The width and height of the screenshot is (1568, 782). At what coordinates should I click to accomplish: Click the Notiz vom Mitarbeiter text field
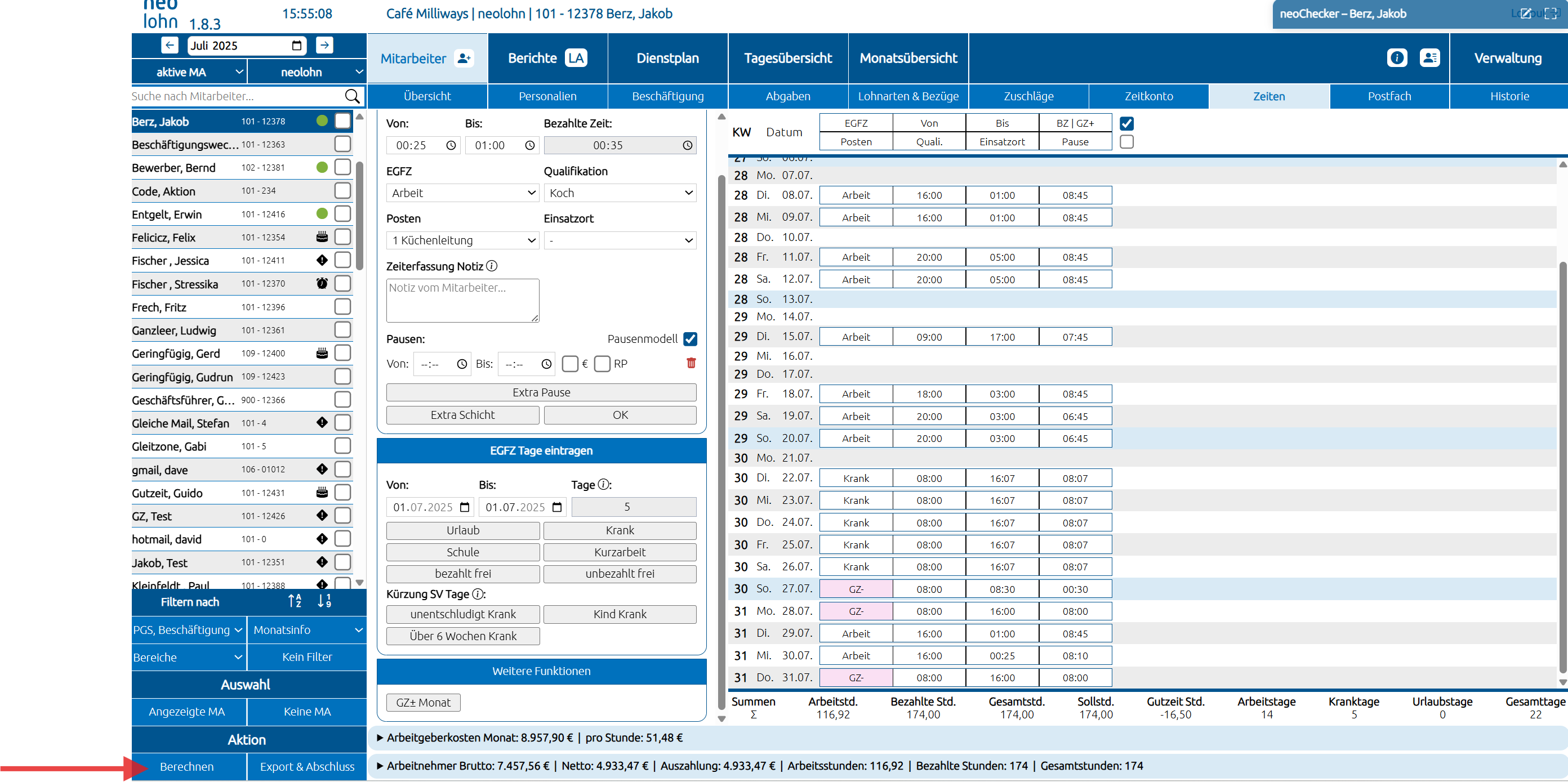[462, 300]
